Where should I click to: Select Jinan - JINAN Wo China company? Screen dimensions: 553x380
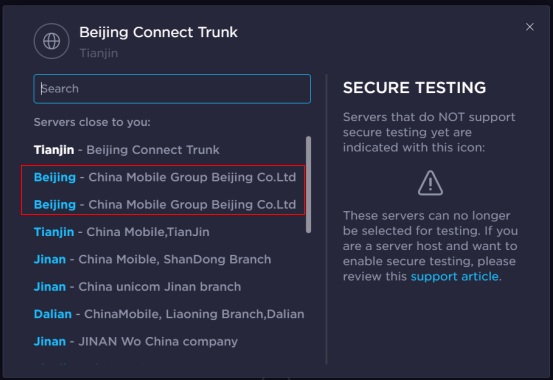[136, 342]
